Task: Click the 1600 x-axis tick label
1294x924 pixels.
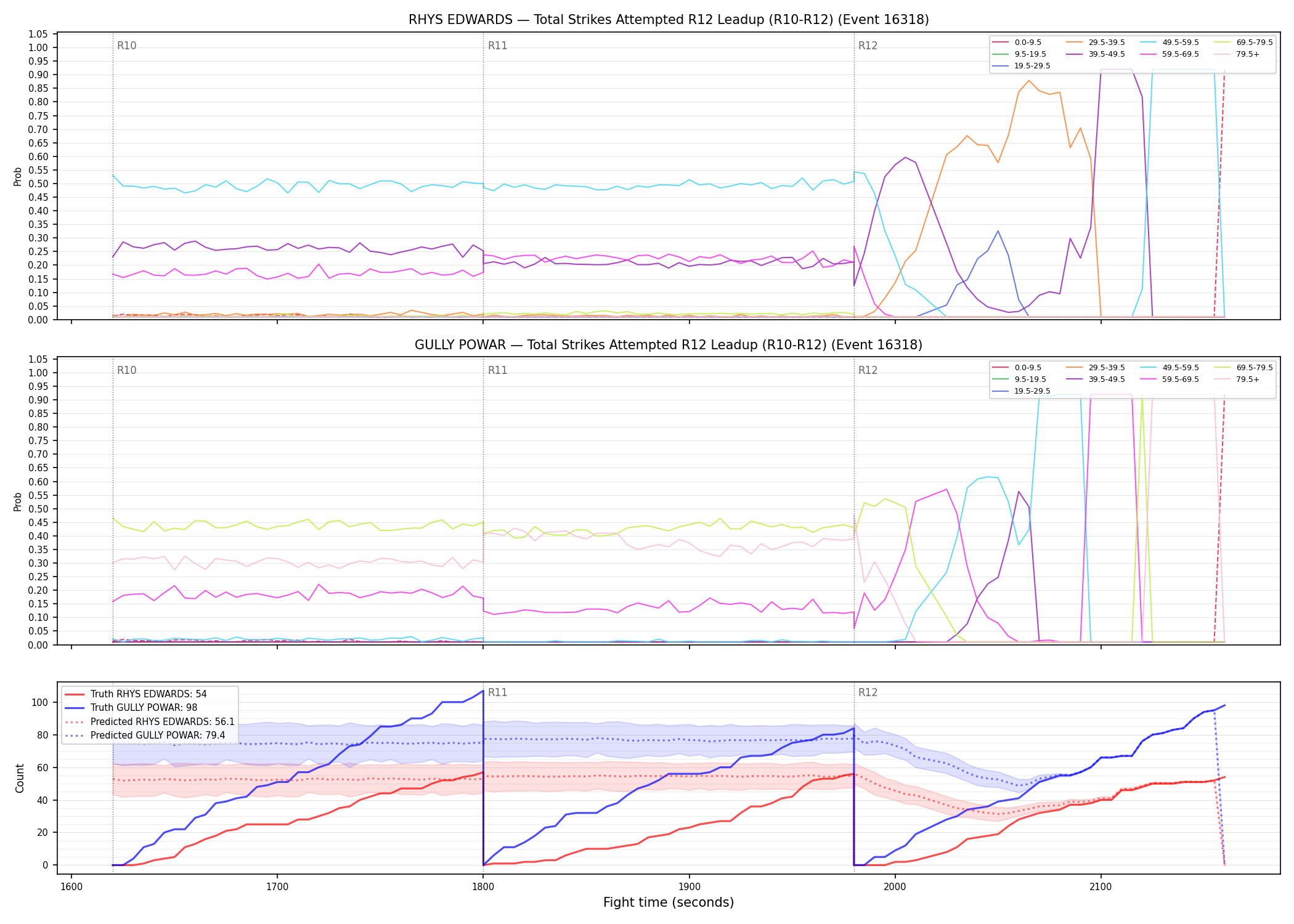Action: [x=71, y=886]
